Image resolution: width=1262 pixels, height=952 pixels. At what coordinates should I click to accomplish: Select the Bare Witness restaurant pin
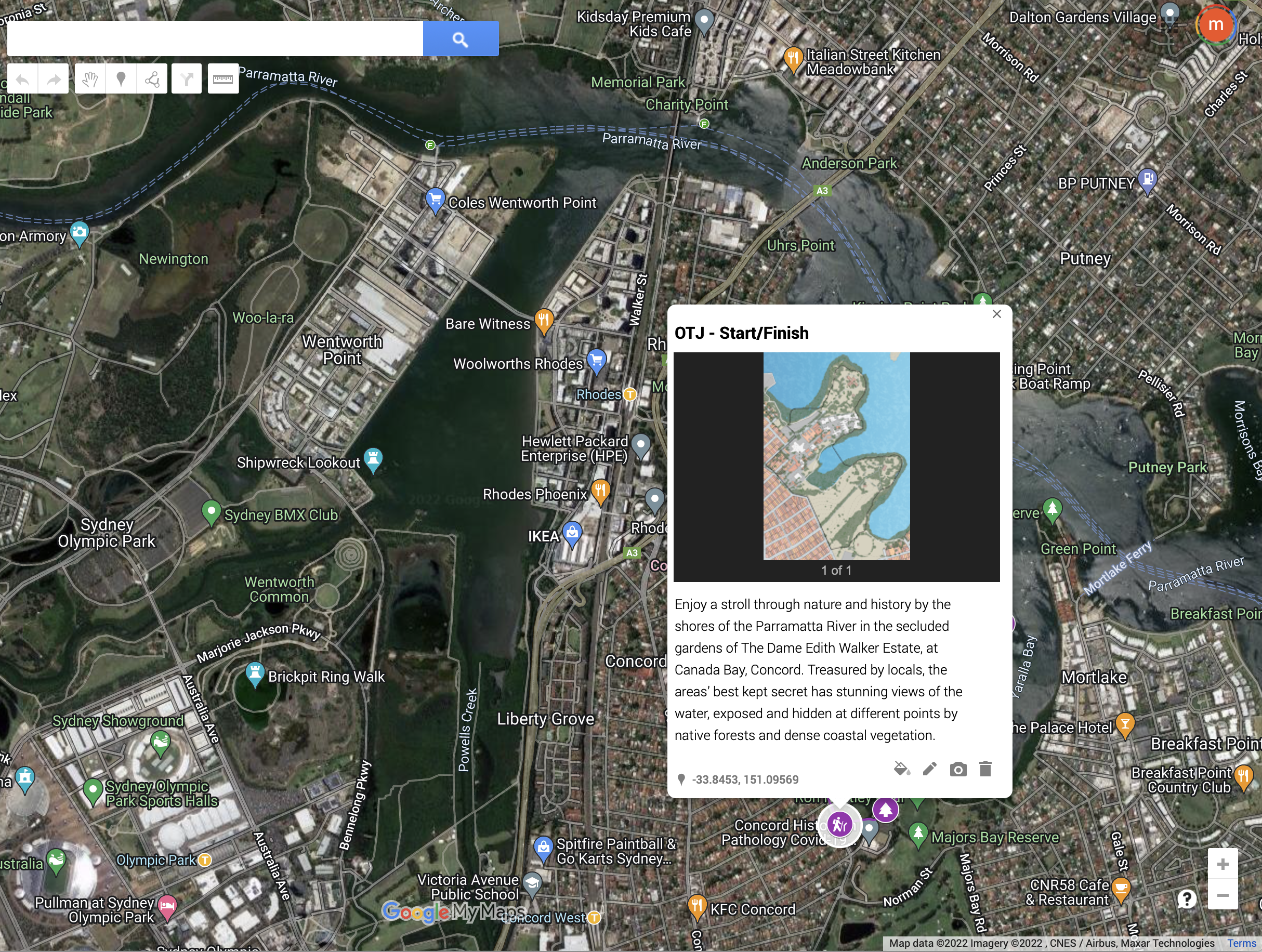point(544,322)
